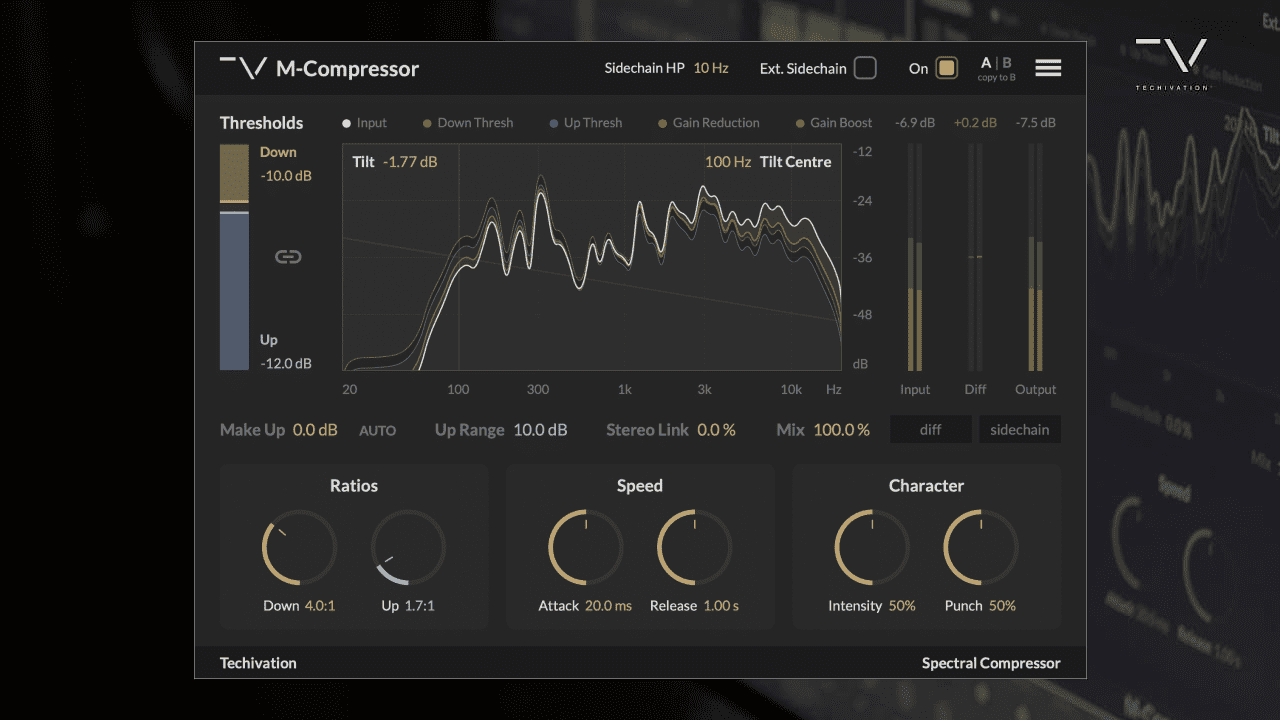
Task: Adjust the Punch knob
Action: [979, 547]
